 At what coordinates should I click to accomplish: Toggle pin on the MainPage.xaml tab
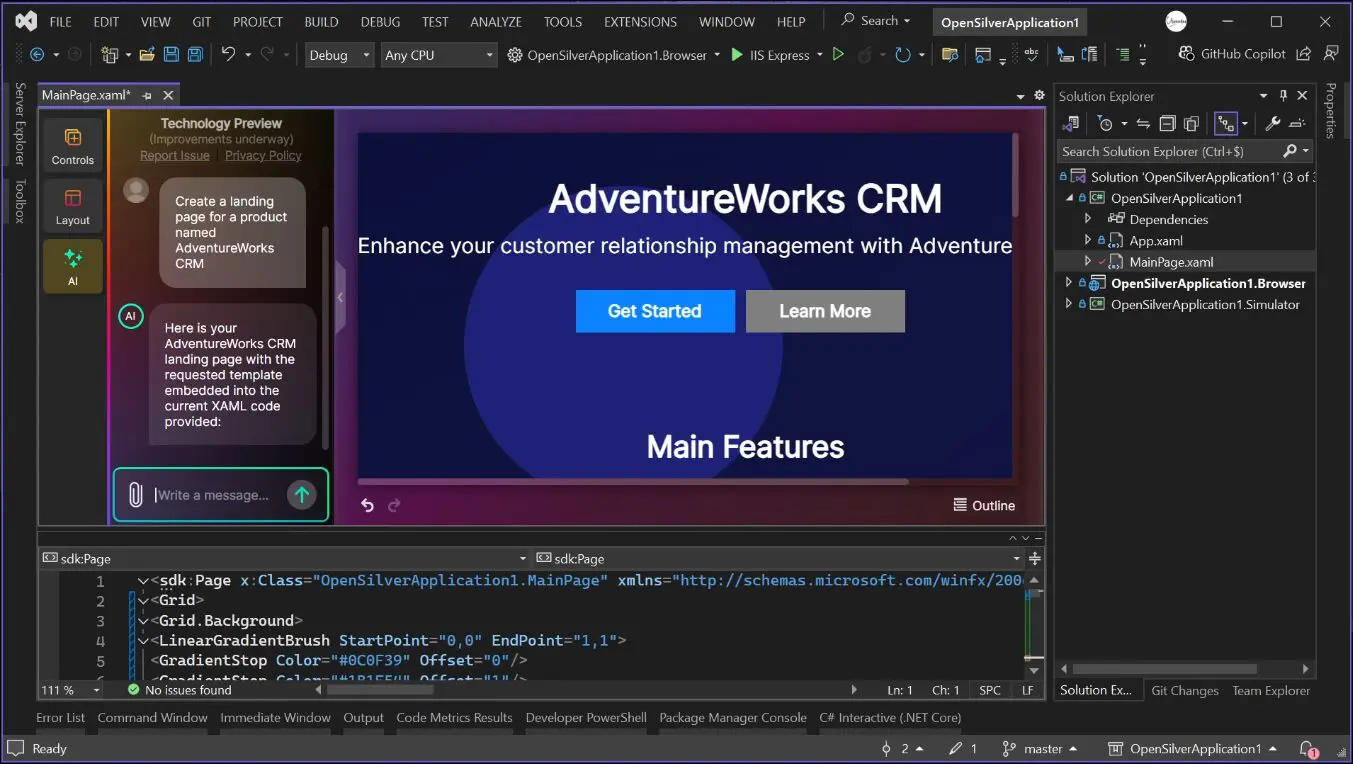[147, 96]
